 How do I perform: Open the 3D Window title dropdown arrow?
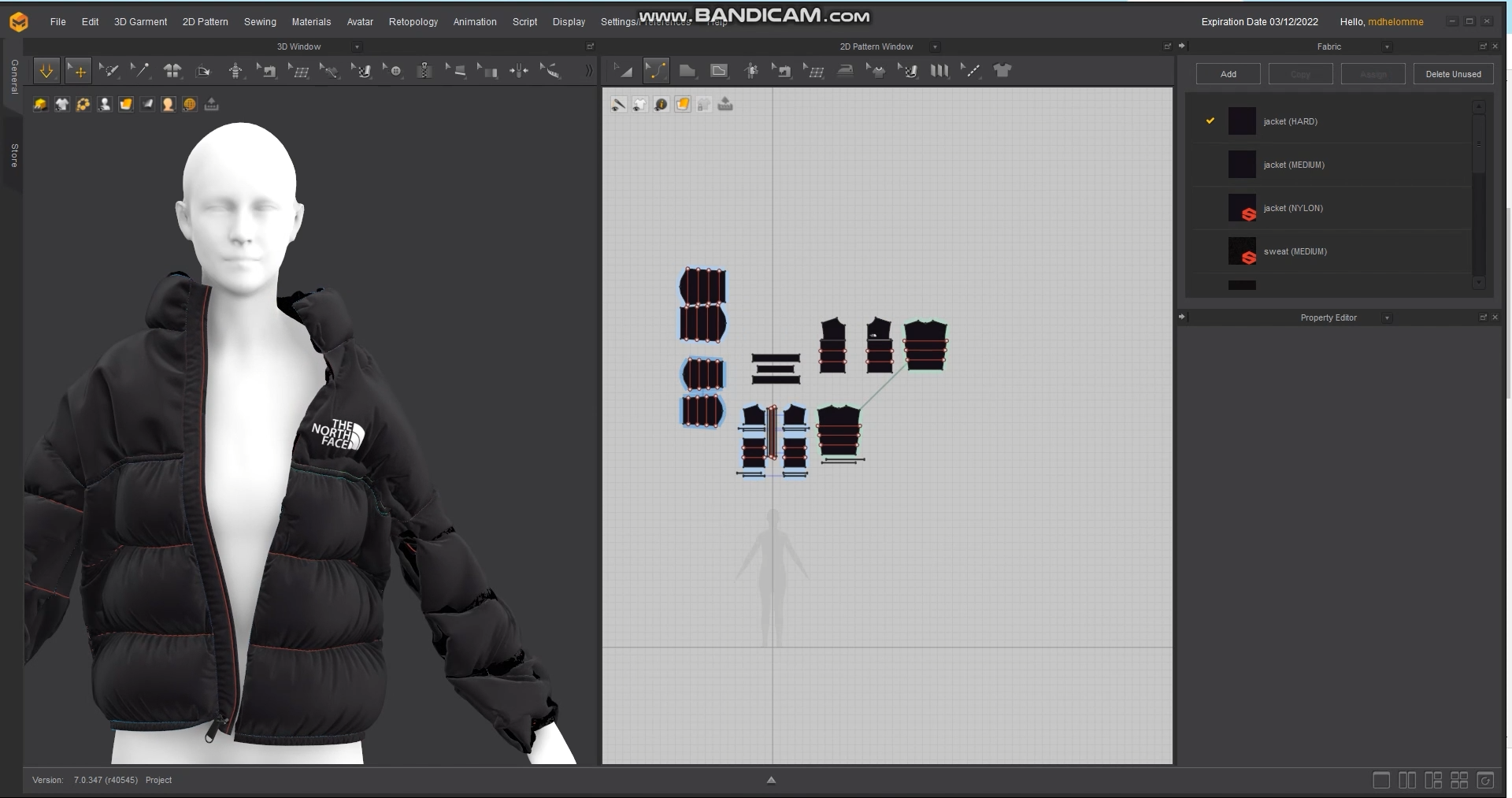pyautogui.click(x=357, y=47)
